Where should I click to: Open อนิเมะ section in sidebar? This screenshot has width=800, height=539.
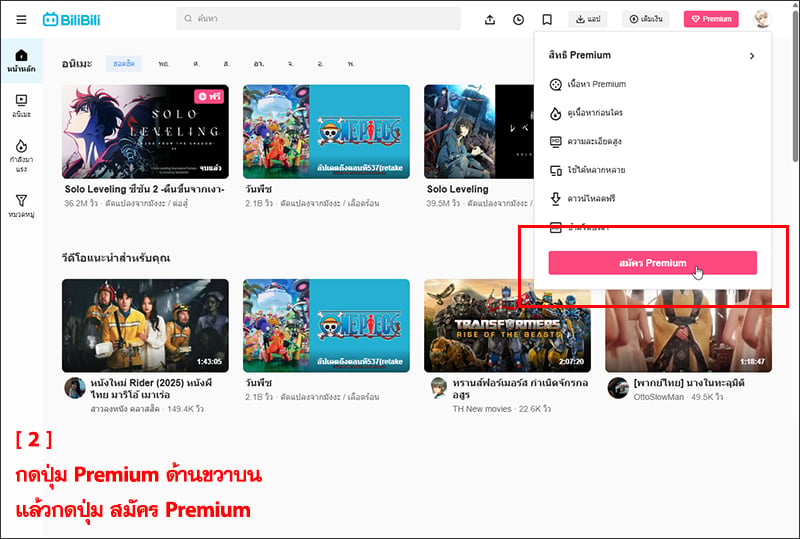[21, 106]
